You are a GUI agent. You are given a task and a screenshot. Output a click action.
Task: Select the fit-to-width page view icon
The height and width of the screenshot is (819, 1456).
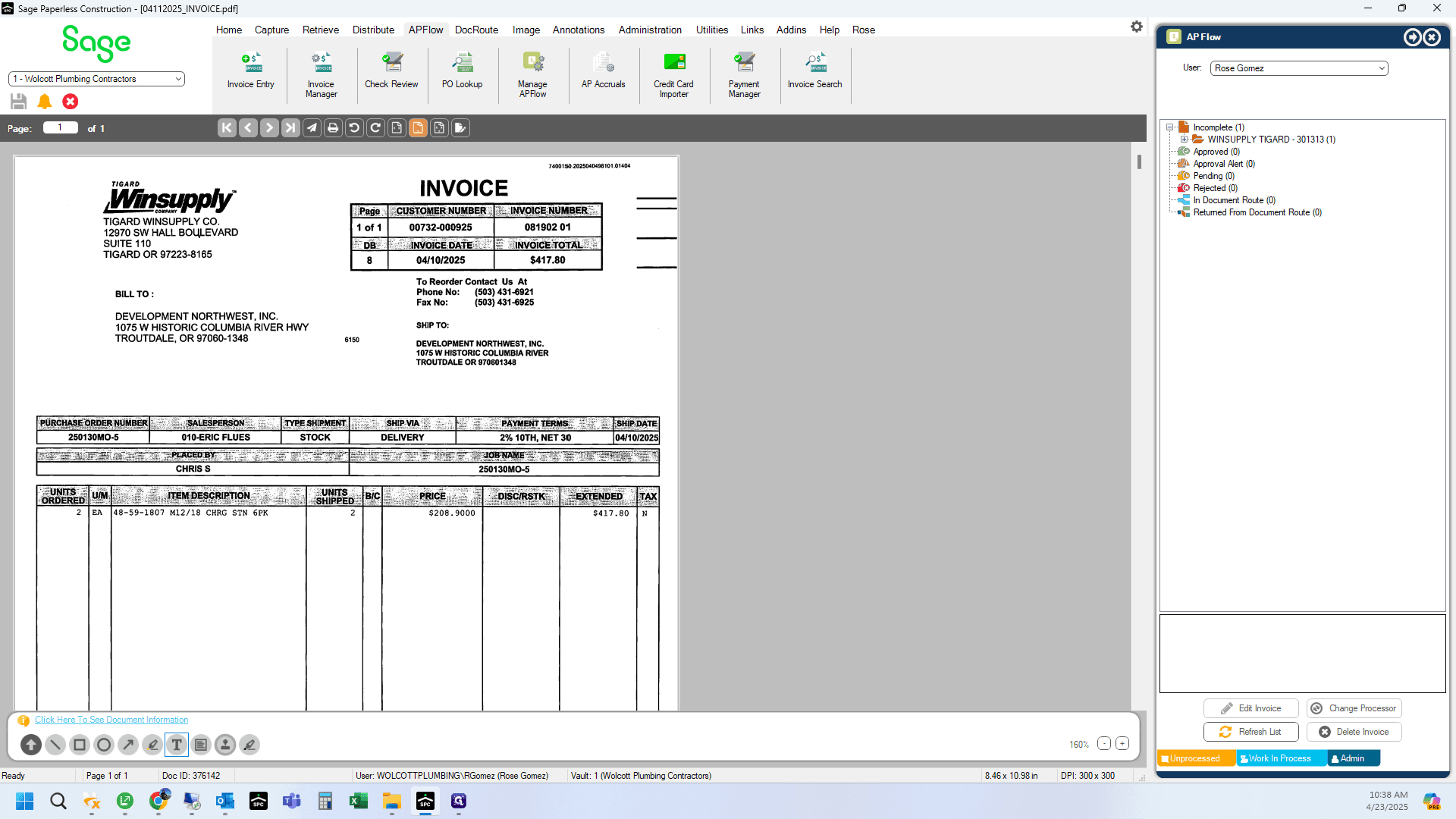click(x=397, y=128)
